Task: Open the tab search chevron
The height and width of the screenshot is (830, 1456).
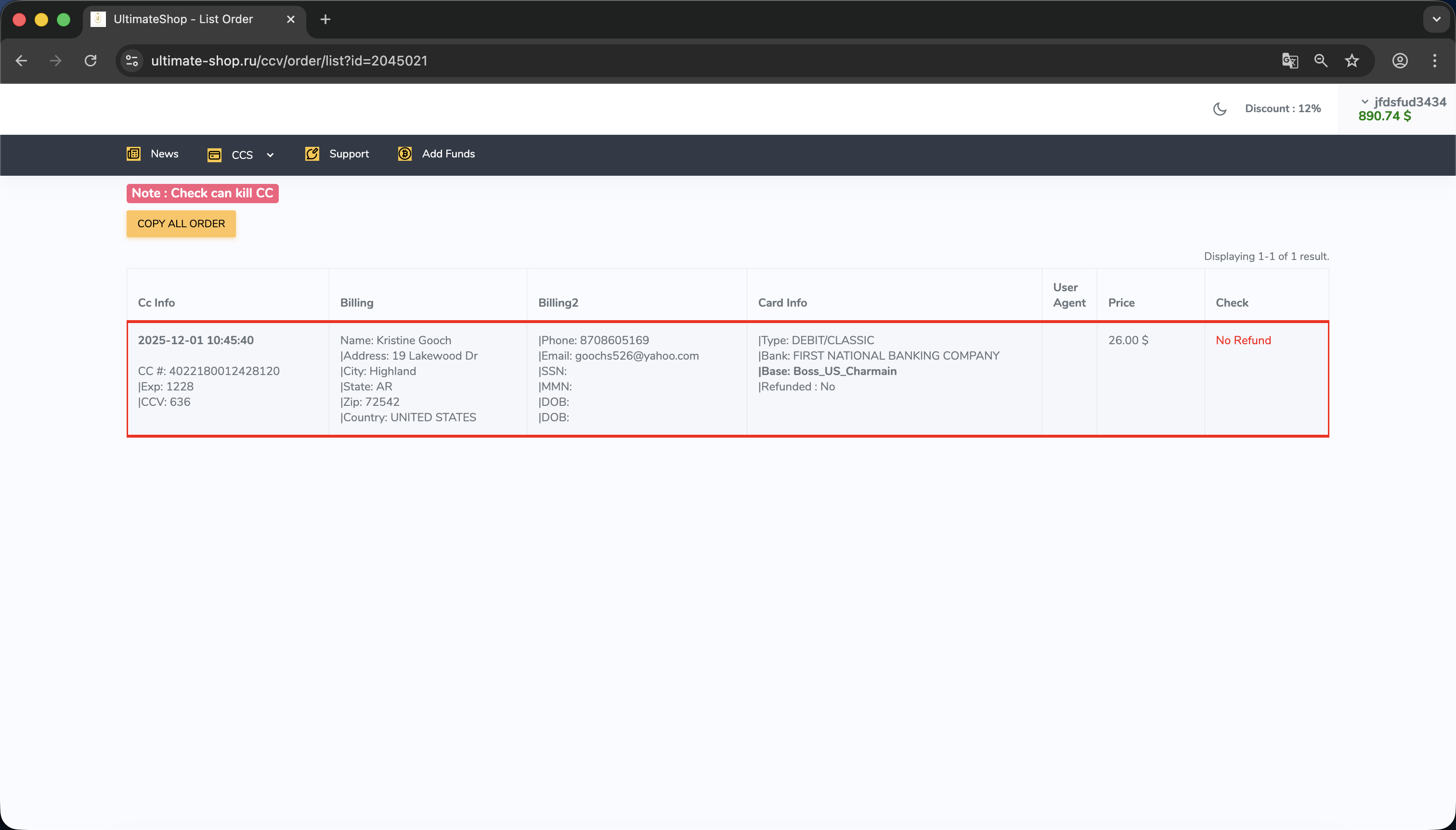Action: pyautogui.click(x=1437, y=19)
